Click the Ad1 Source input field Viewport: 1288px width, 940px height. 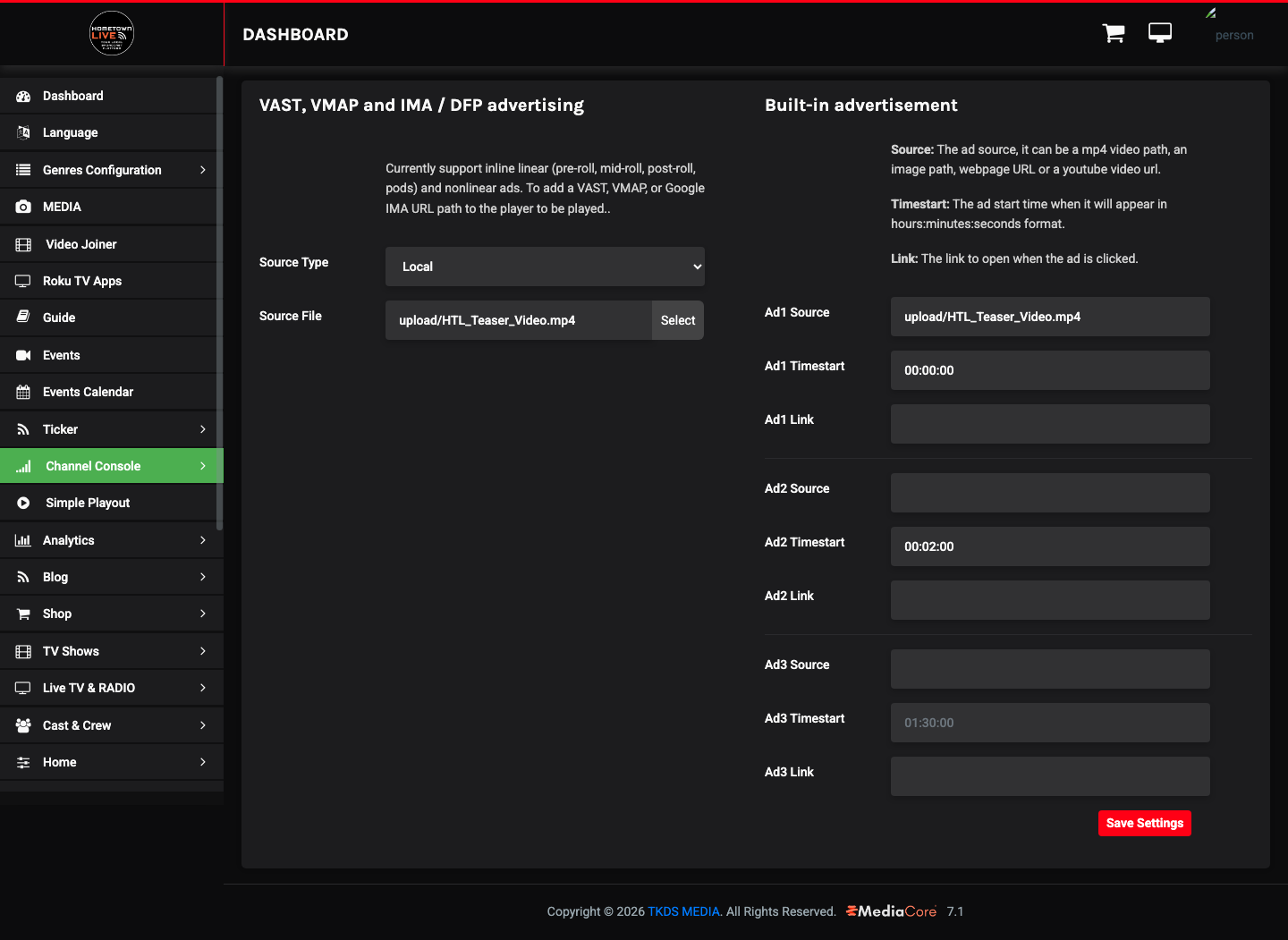tap(1050, 317)
